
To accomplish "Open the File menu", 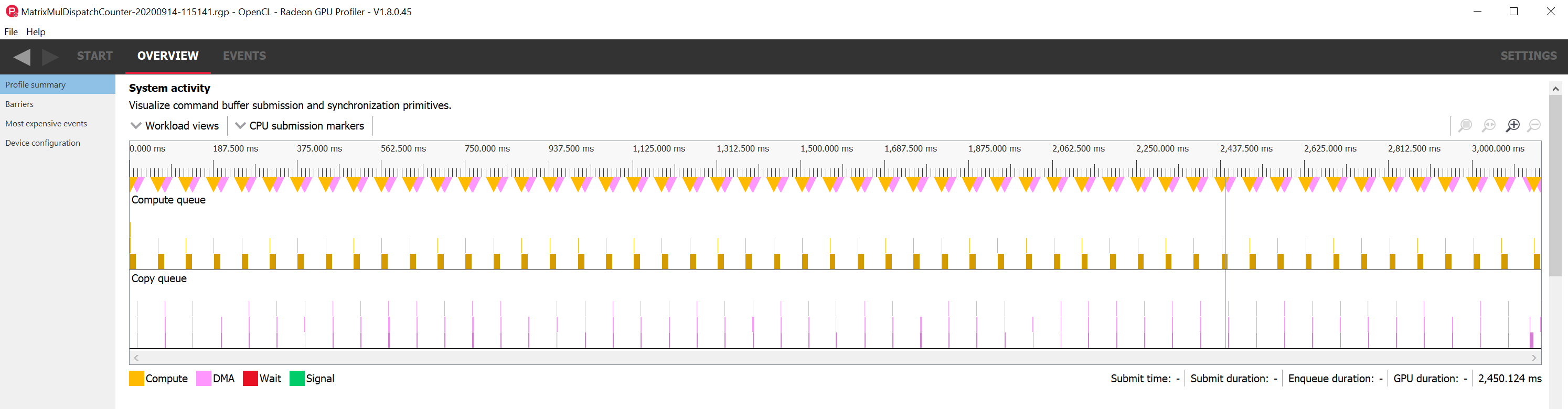I will coord(11,31).
